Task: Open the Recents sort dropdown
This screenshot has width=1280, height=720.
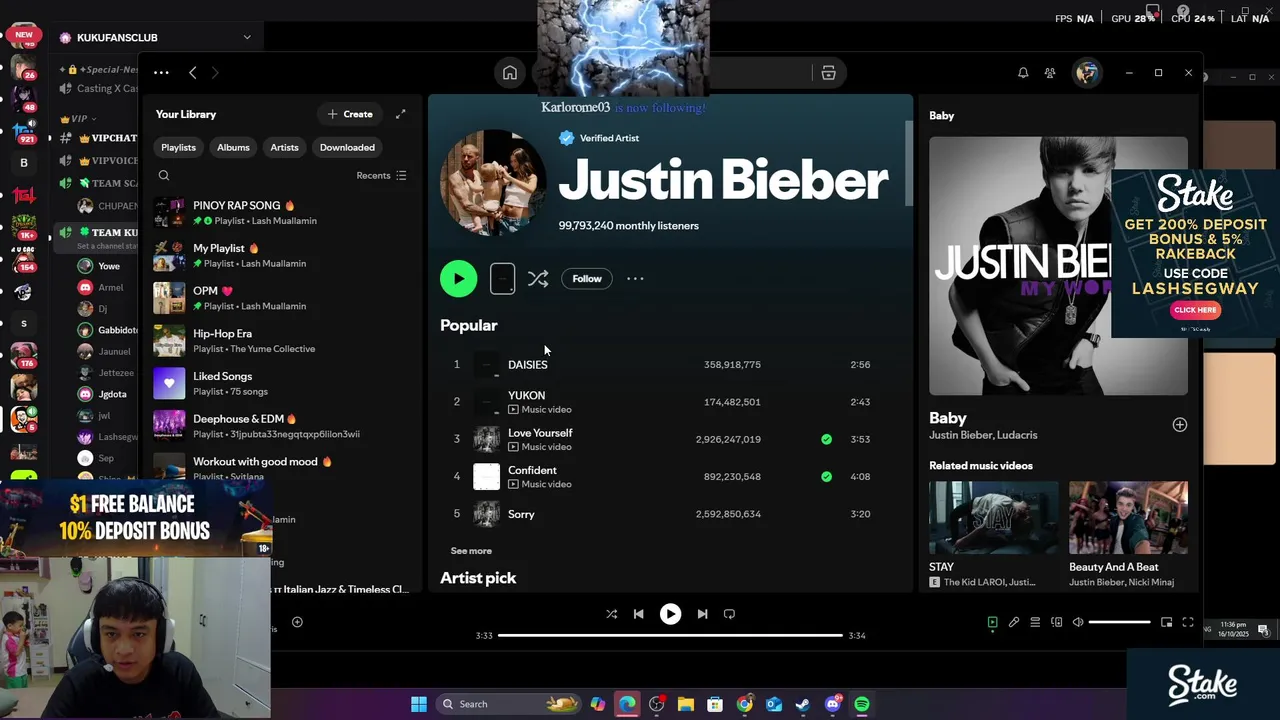Action: tap(381, 176)
